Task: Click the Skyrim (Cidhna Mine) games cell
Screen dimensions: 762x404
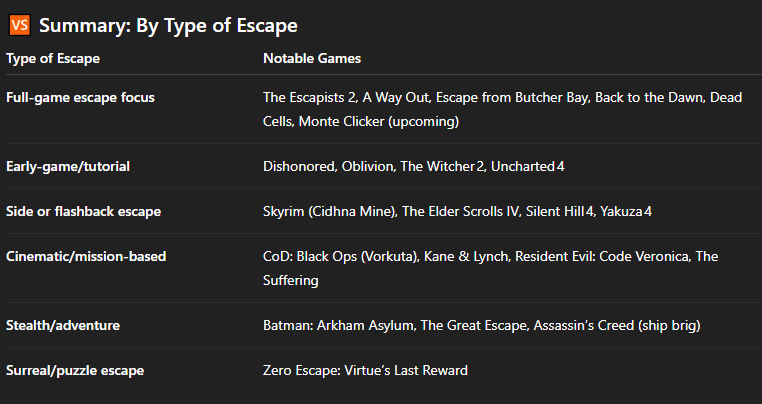Action: coord(457,211)
